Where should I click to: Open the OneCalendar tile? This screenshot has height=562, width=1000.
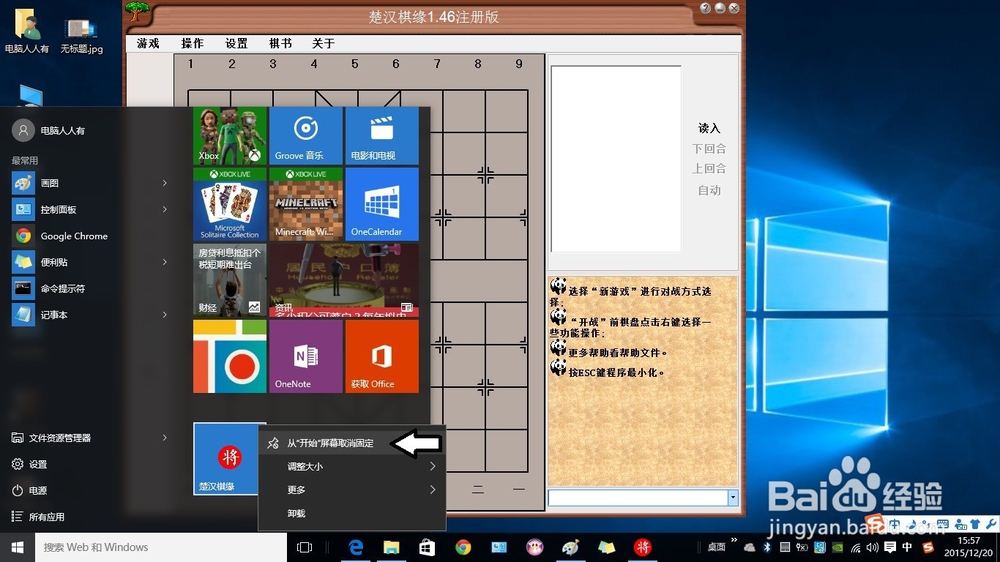[381, 204]
